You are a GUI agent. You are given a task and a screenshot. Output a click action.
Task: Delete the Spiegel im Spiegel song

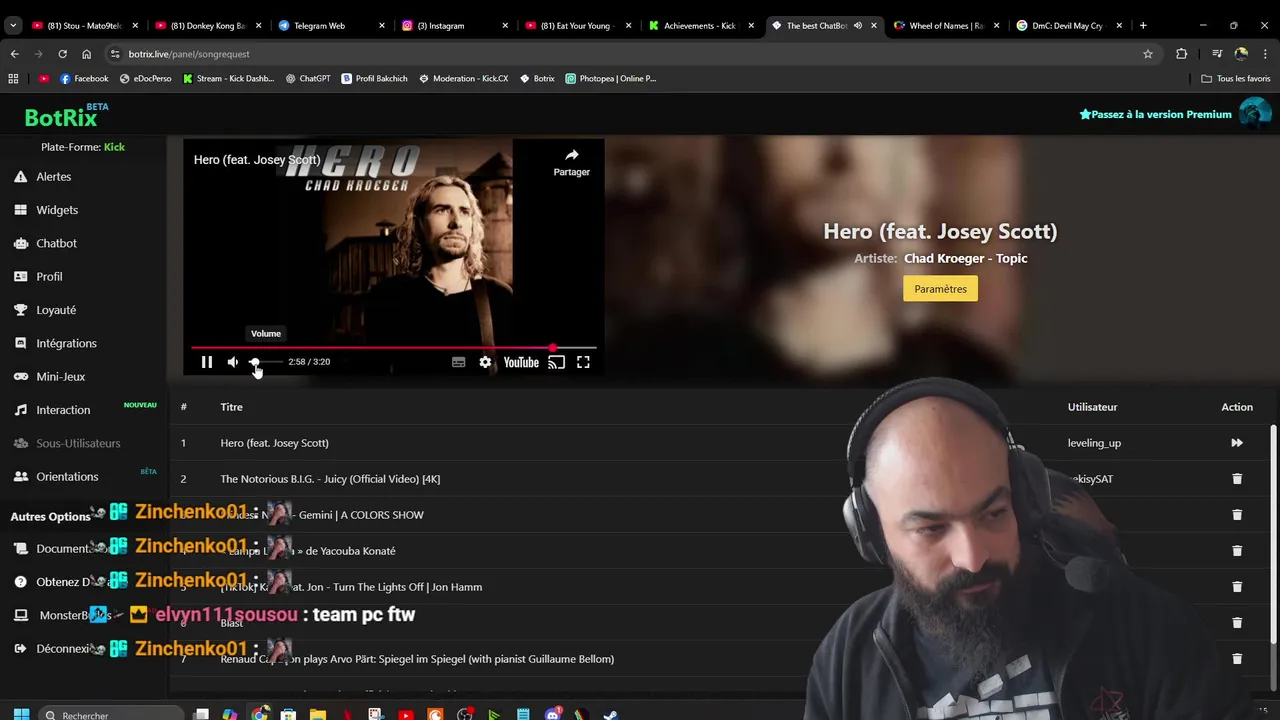point(1237,659)
